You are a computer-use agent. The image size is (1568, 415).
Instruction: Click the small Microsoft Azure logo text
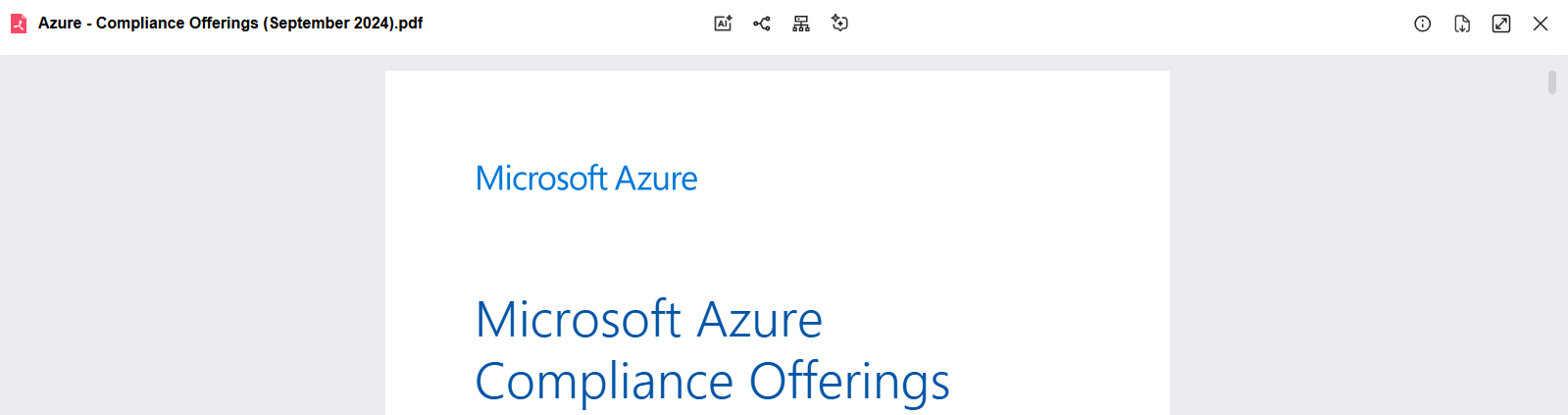[x=586, y=179]
